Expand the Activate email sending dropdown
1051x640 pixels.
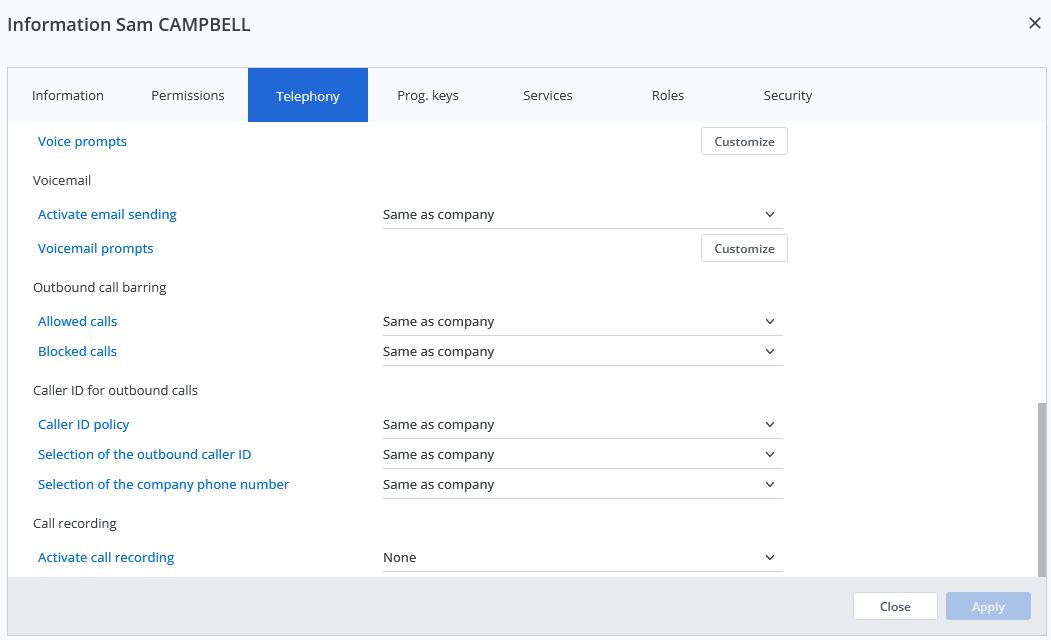(x=582, y=215)
